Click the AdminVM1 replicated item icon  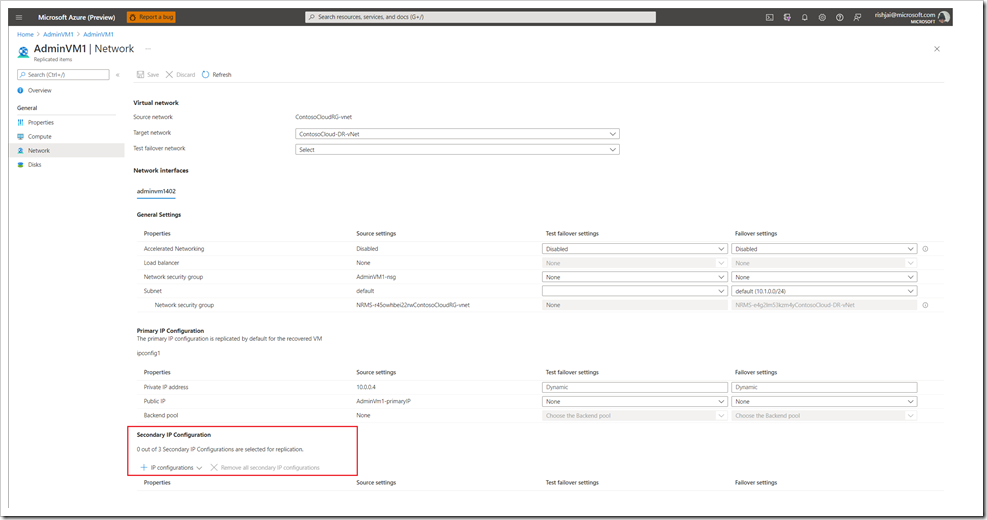[23, 52]
